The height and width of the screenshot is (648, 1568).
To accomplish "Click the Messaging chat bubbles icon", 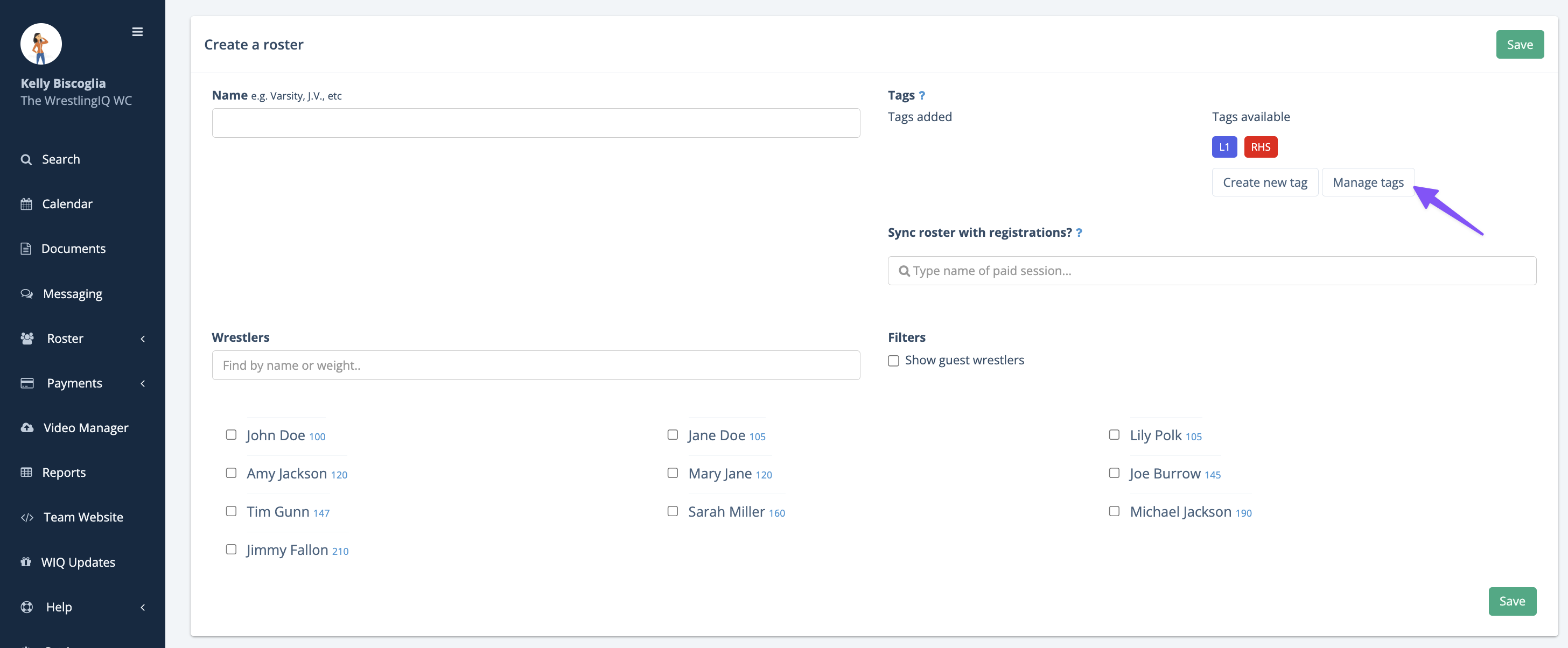I will (x=27, y=294).
